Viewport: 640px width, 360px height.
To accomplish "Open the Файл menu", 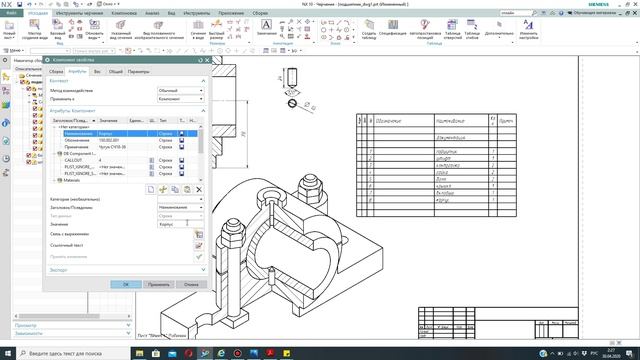I will (x=11, y=13).
